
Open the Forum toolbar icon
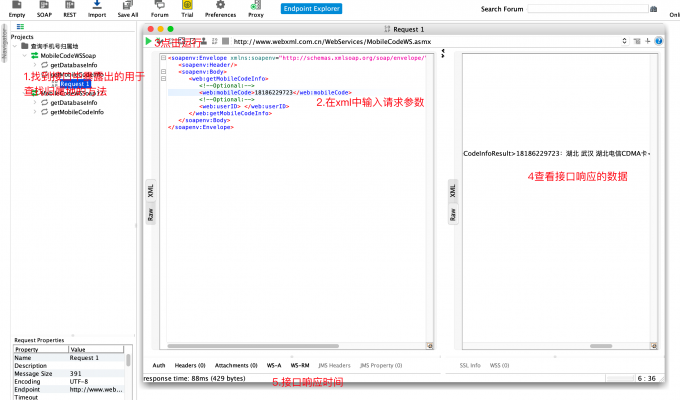160,9
